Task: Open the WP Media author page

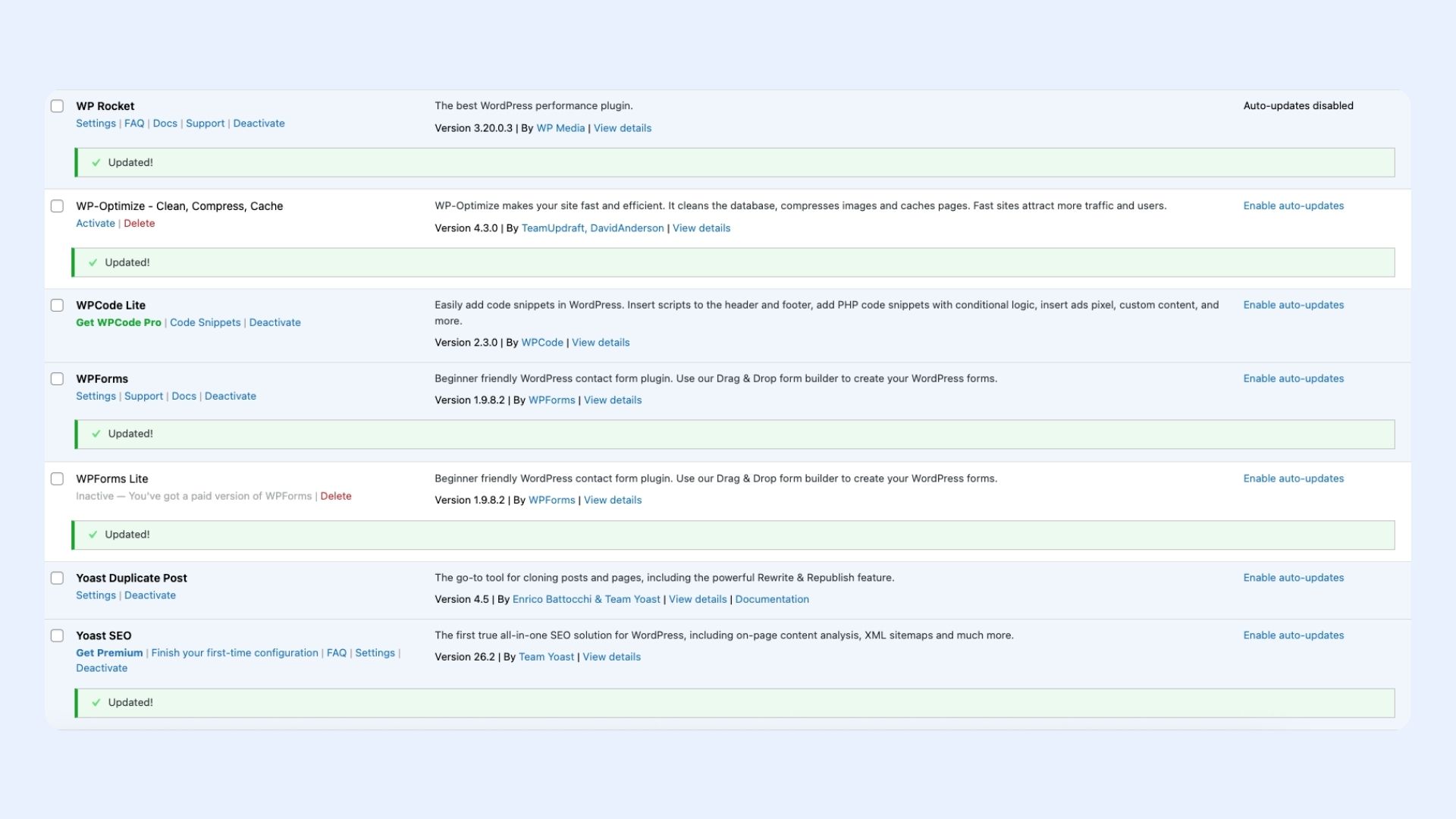Action: click(x=560, y=127)
